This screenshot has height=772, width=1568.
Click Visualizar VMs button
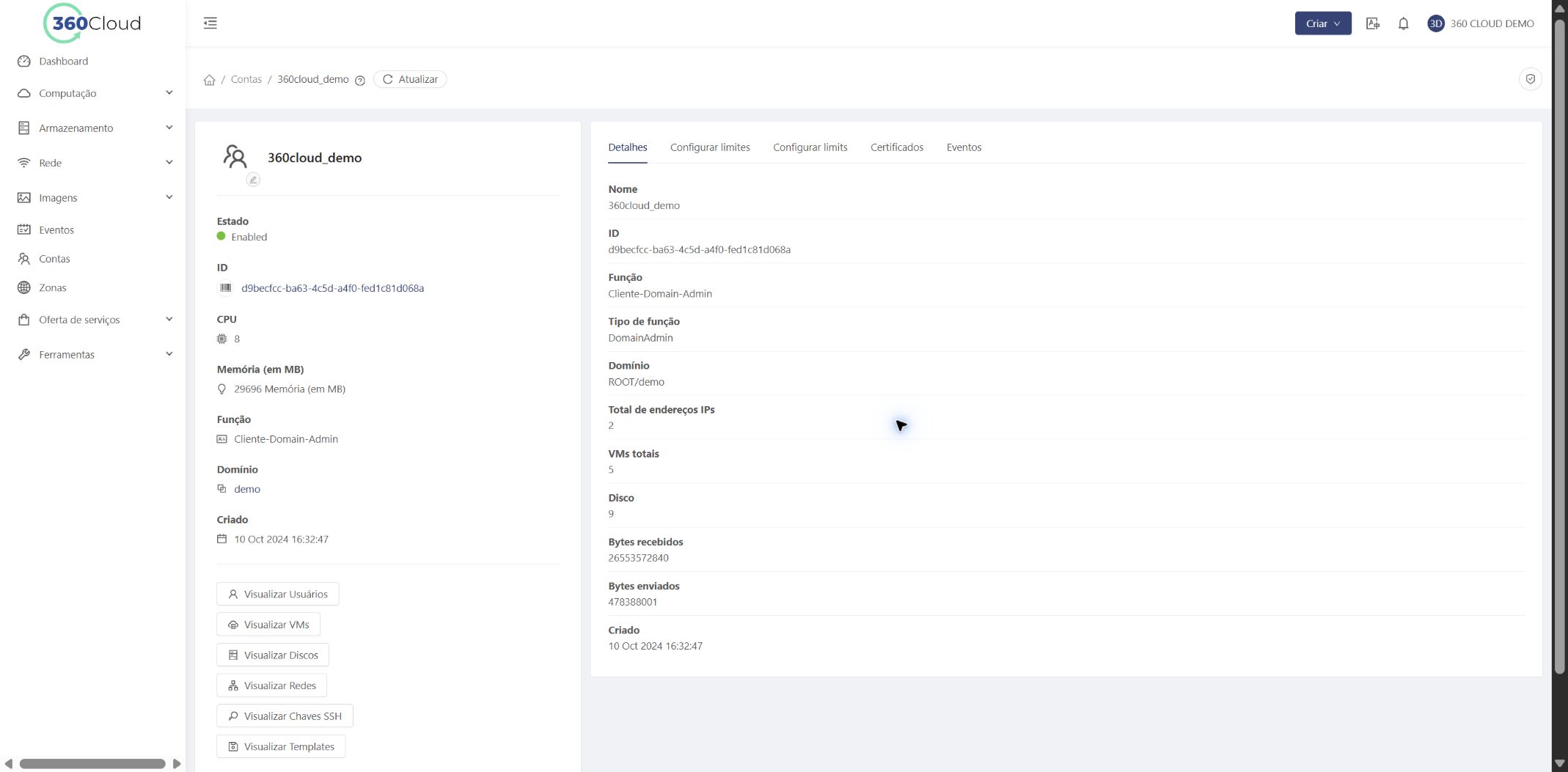pos(268,625)
